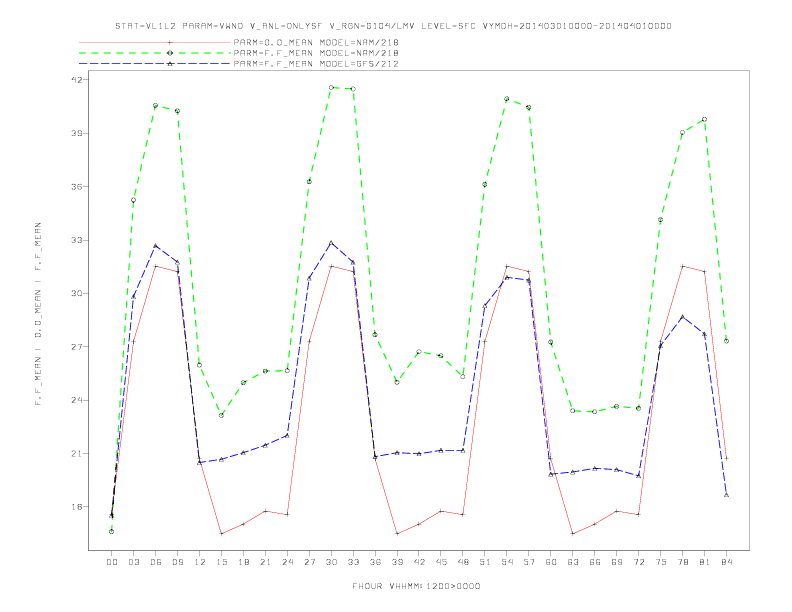The height and width of the screenshot is (612, 792).
Task: Click x-axis tick label 57
Action: pyautogui.click(x=529, y=562)
